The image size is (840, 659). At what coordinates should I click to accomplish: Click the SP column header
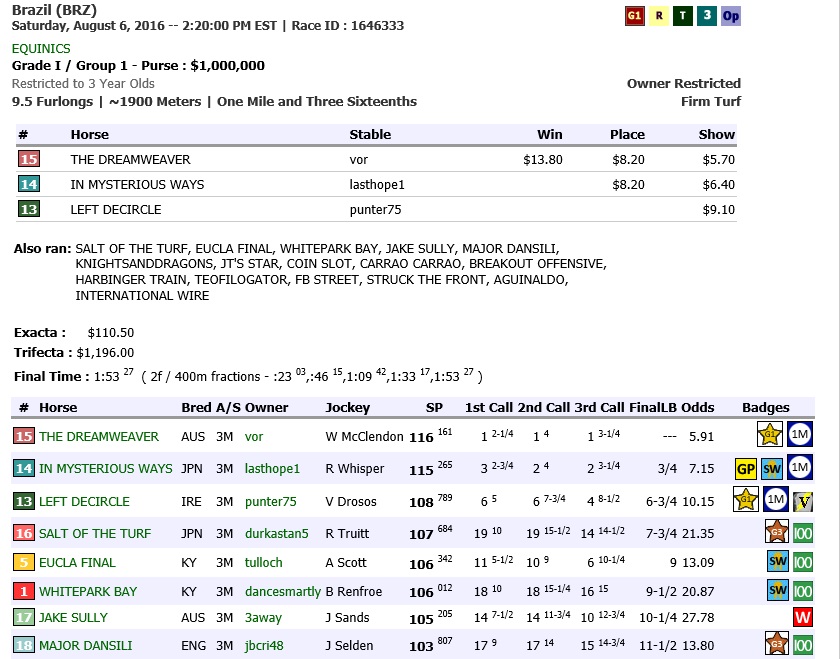tap(434, 408)
